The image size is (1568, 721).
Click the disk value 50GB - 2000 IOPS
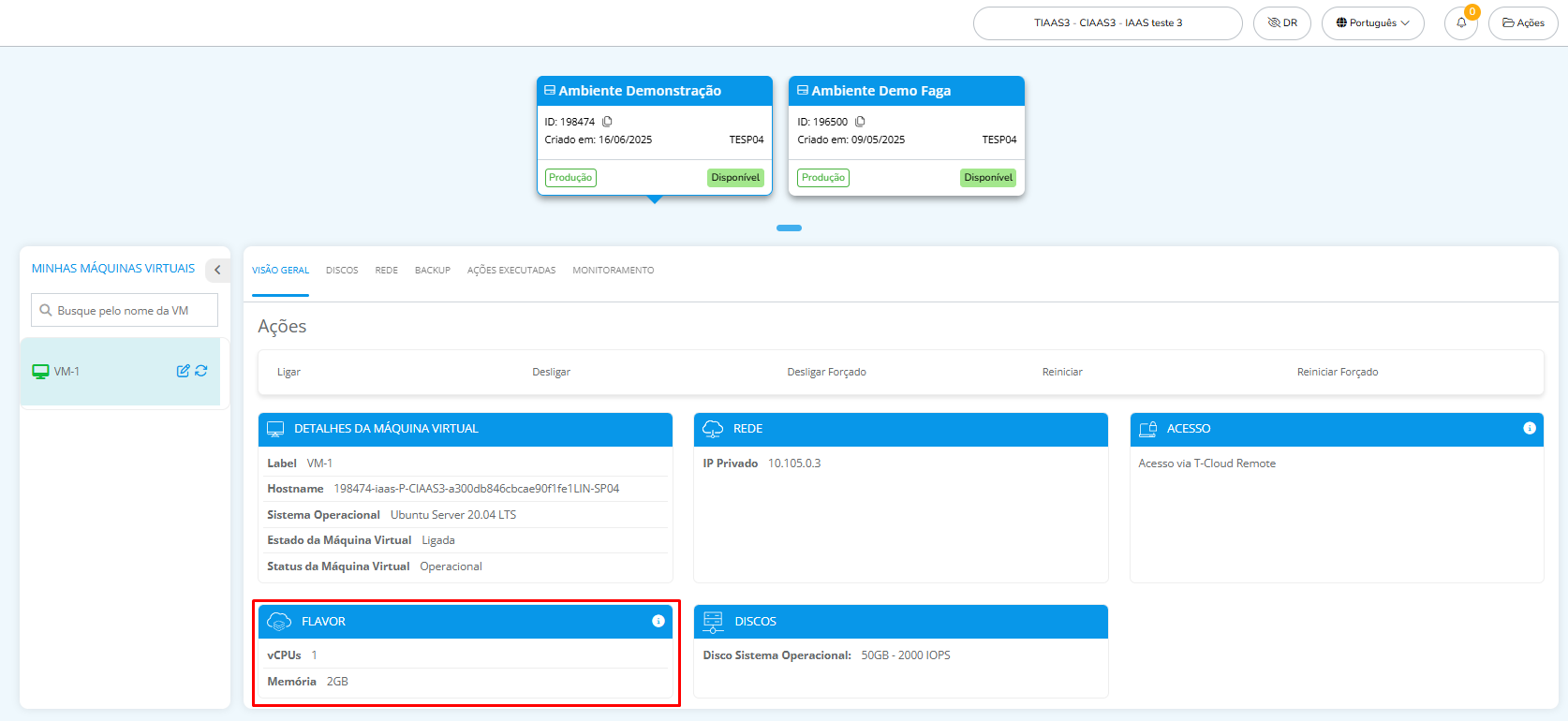pos(906,655)
